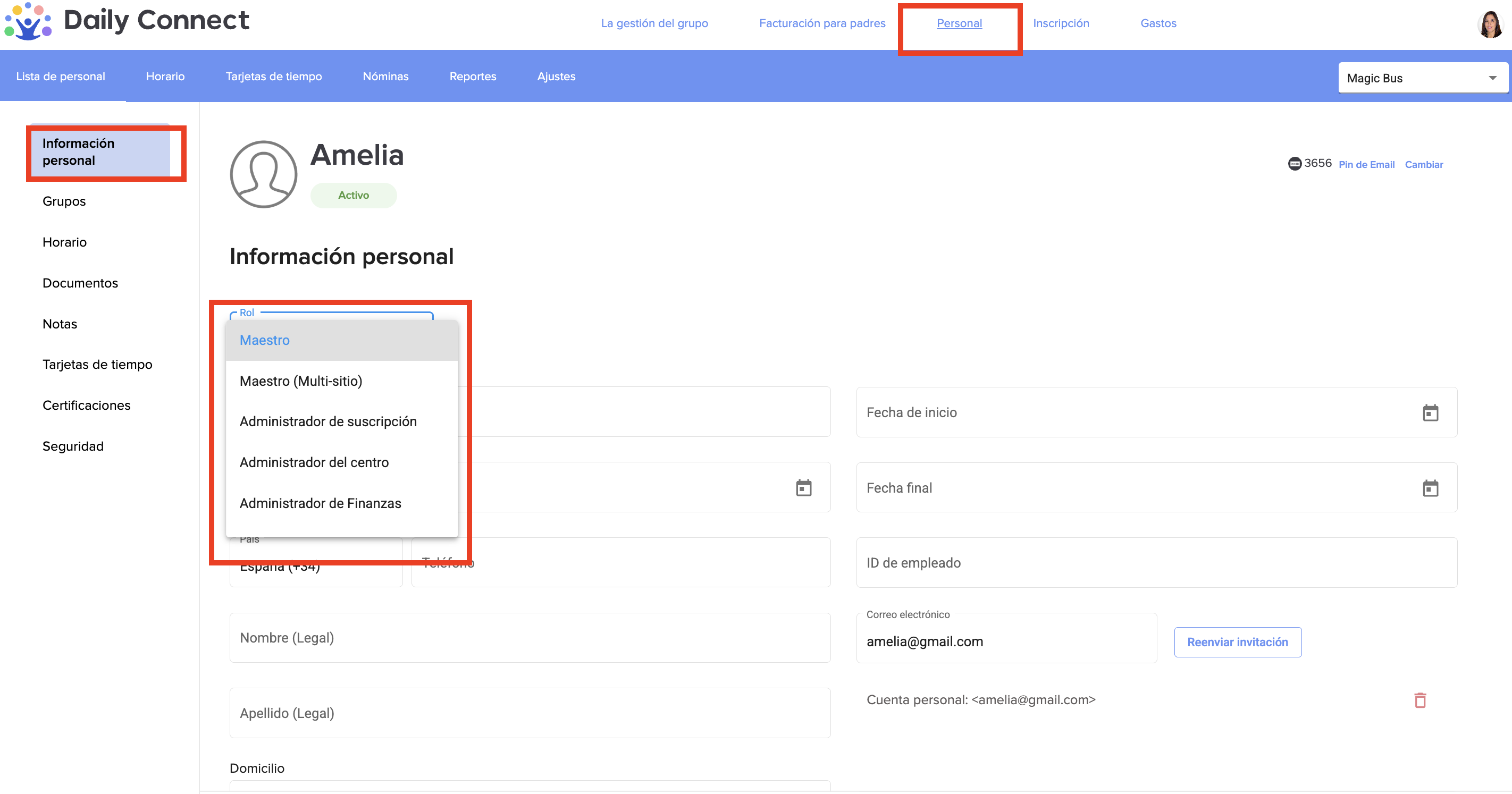Click the Pin de Email link
This screenshot has height=794, width=1512.
(x=1366, y=165)
